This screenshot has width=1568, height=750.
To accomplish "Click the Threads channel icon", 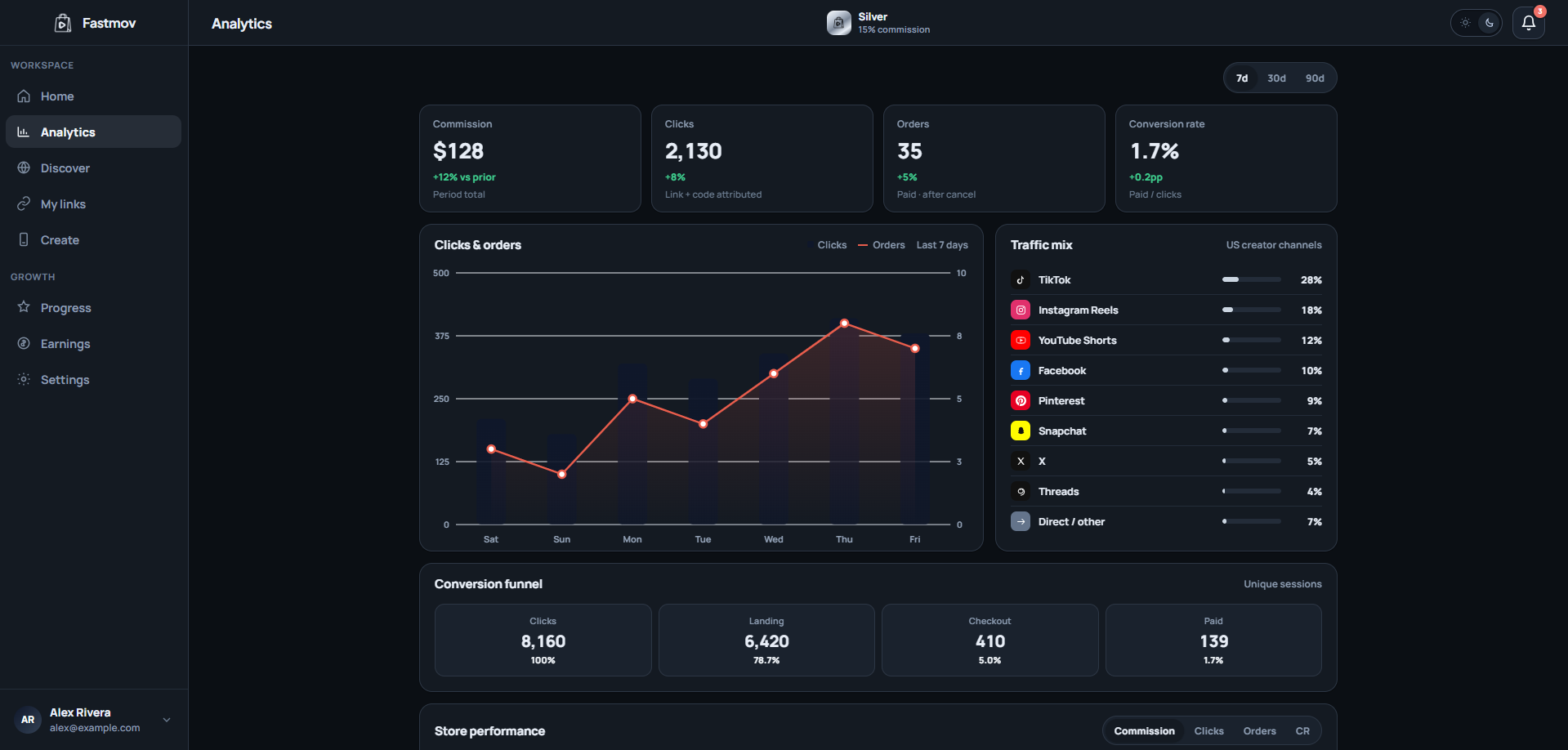I will 1021,491.
